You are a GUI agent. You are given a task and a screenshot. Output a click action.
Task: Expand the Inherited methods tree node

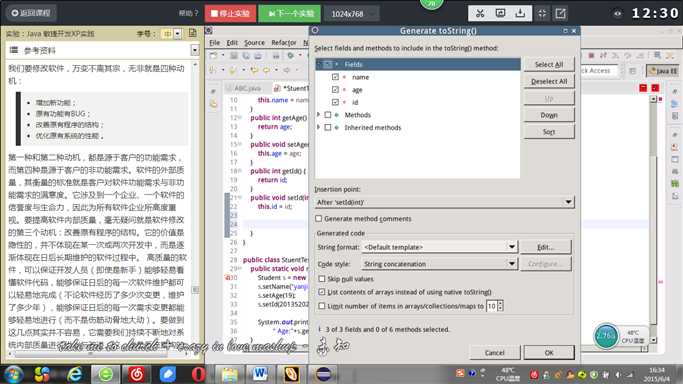(319, 127)
